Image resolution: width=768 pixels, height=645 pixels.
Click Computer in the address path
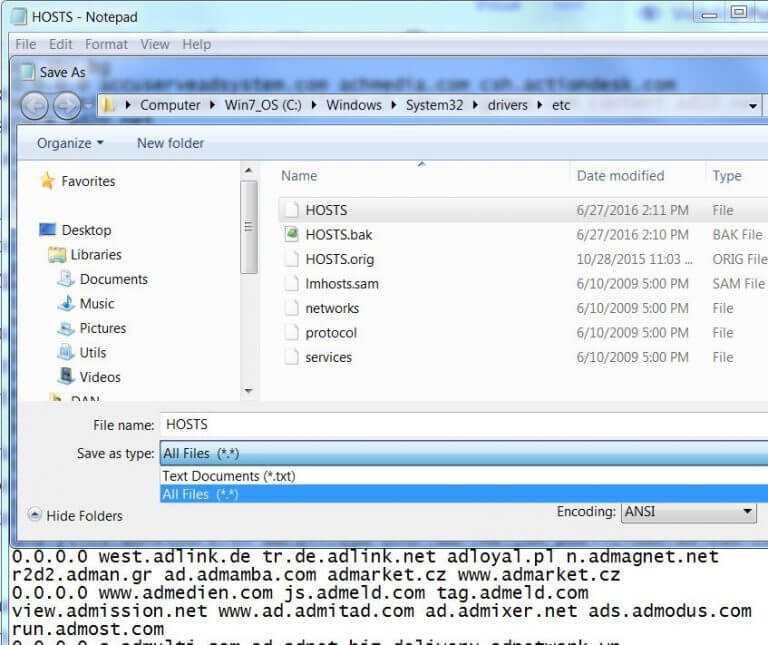(x=170, y=105)
